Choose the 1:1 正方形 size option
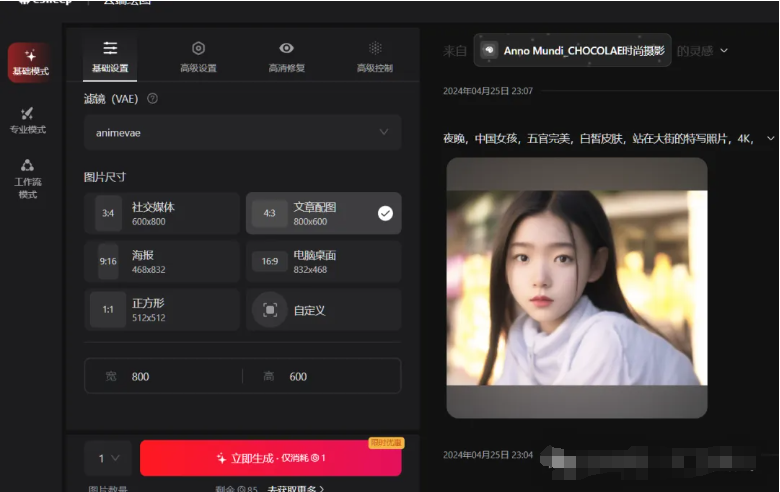Viewport: 780px width, 492px height. click(x=162, y=309)
